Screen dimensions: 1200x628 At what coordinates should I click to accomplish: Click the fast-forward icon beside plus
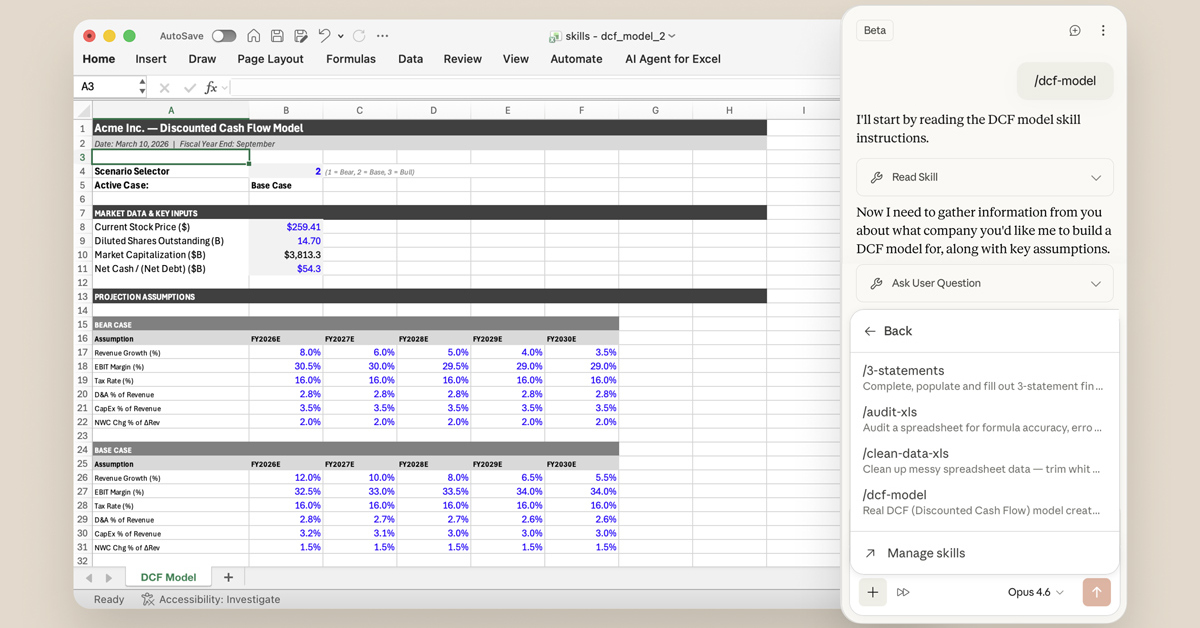[x=903, y=592]
